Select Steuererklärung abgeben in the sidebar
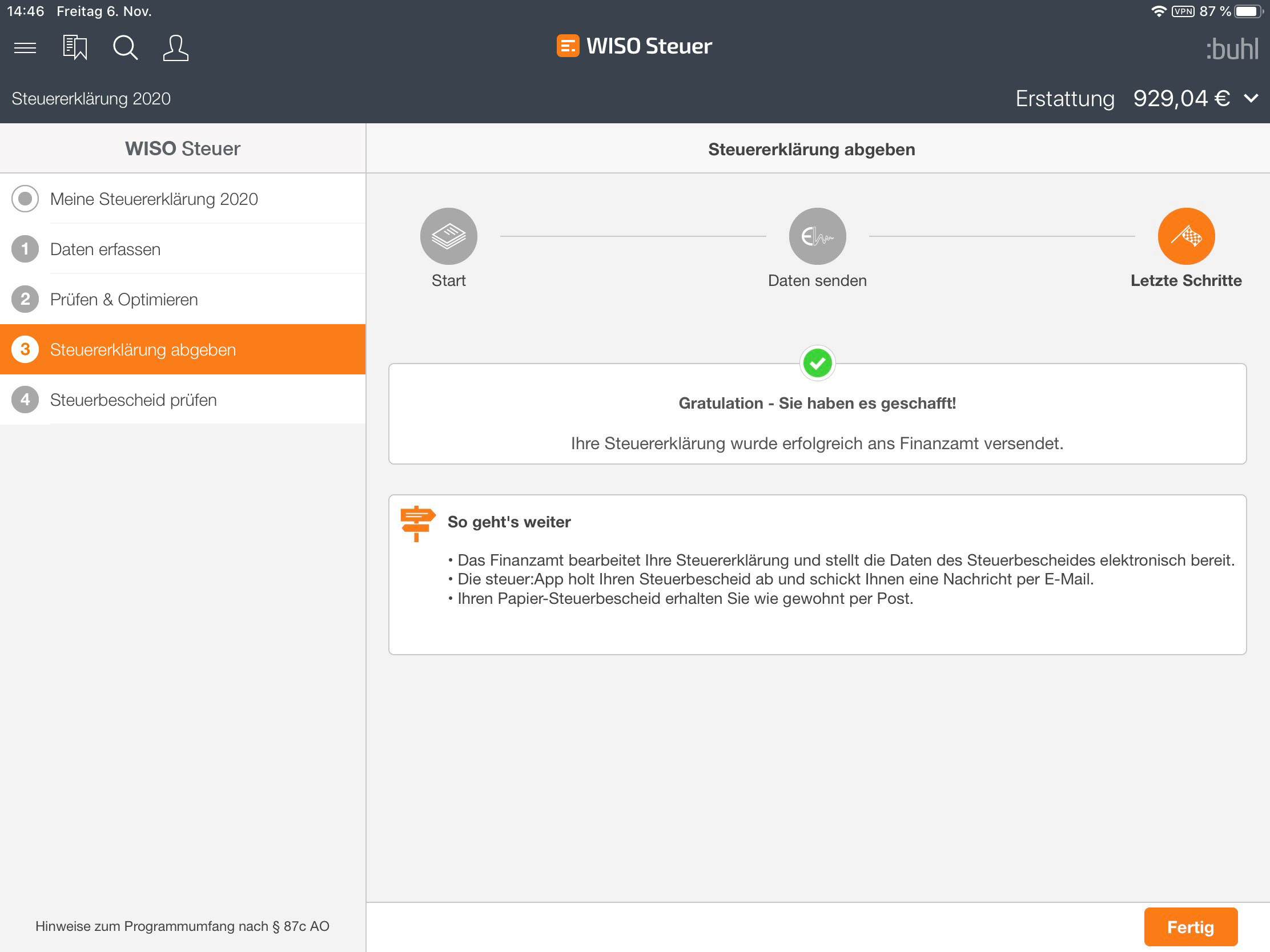Screen dimensions: 1270x952 click(x=142, y=349)
